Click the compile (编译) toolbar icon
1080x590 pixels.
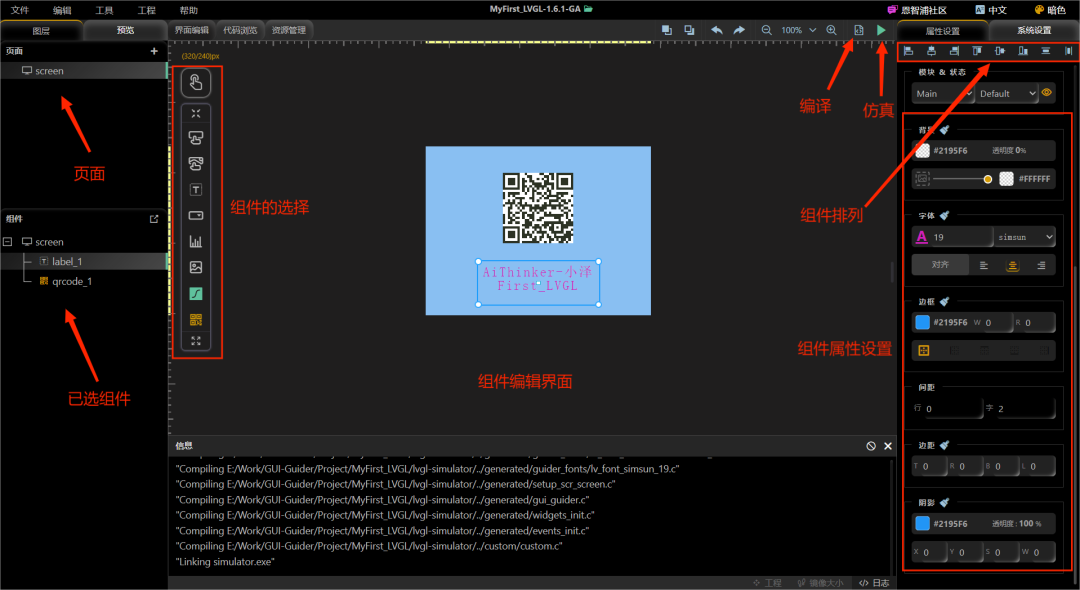858,30
